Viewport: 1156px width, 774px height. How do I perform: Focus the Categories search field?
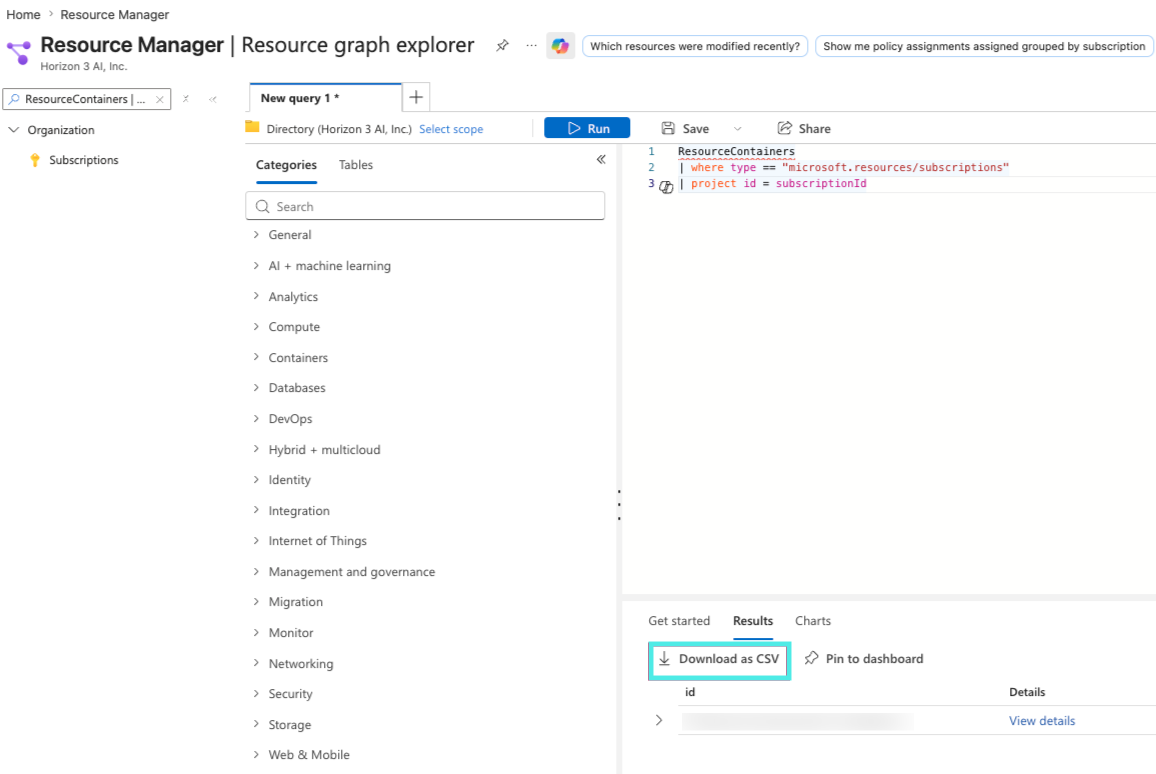(425, 206)
